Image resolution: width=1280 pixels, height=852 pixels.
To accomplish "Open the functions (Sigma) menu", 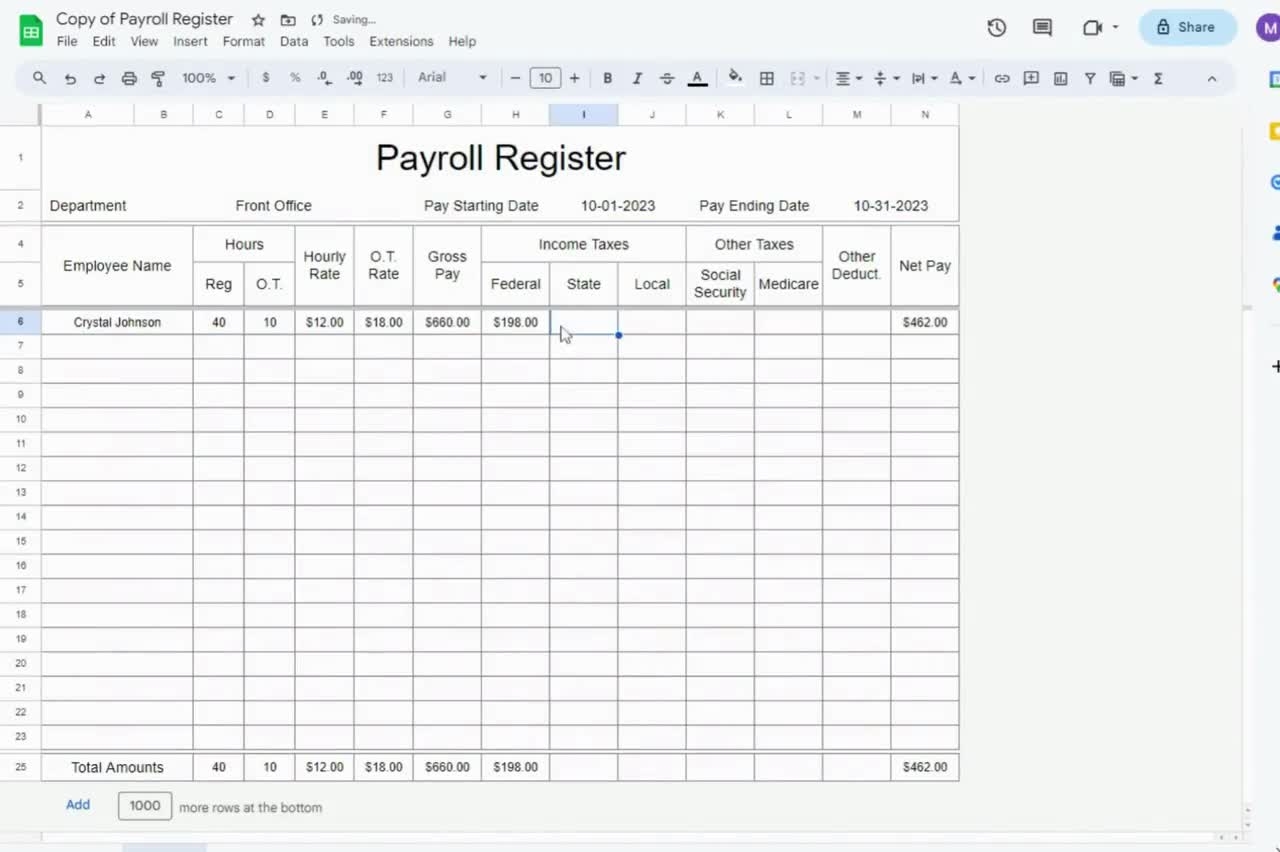I will pyautogui.click(x=1158, y=77).
